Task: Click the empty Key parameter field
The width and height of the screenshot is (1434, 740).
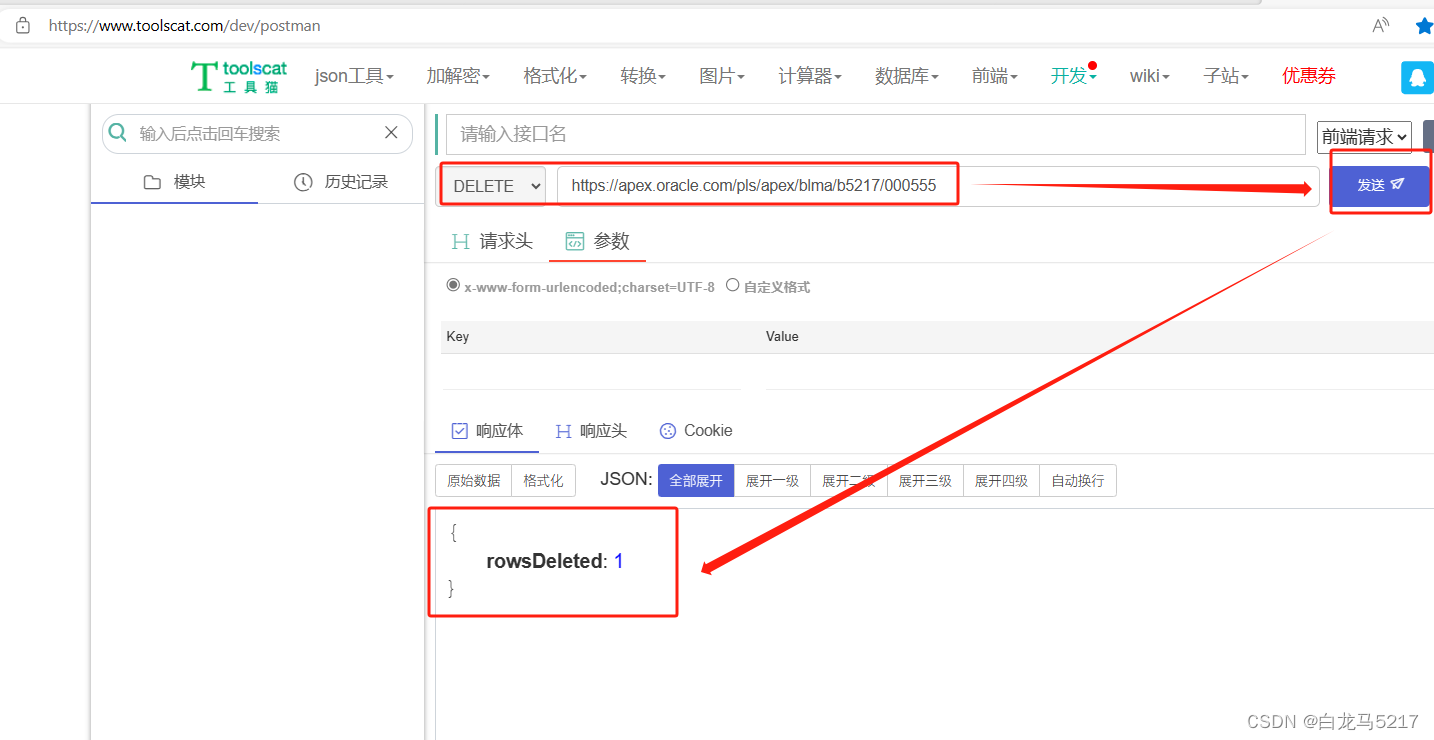Action: point(591,372)
